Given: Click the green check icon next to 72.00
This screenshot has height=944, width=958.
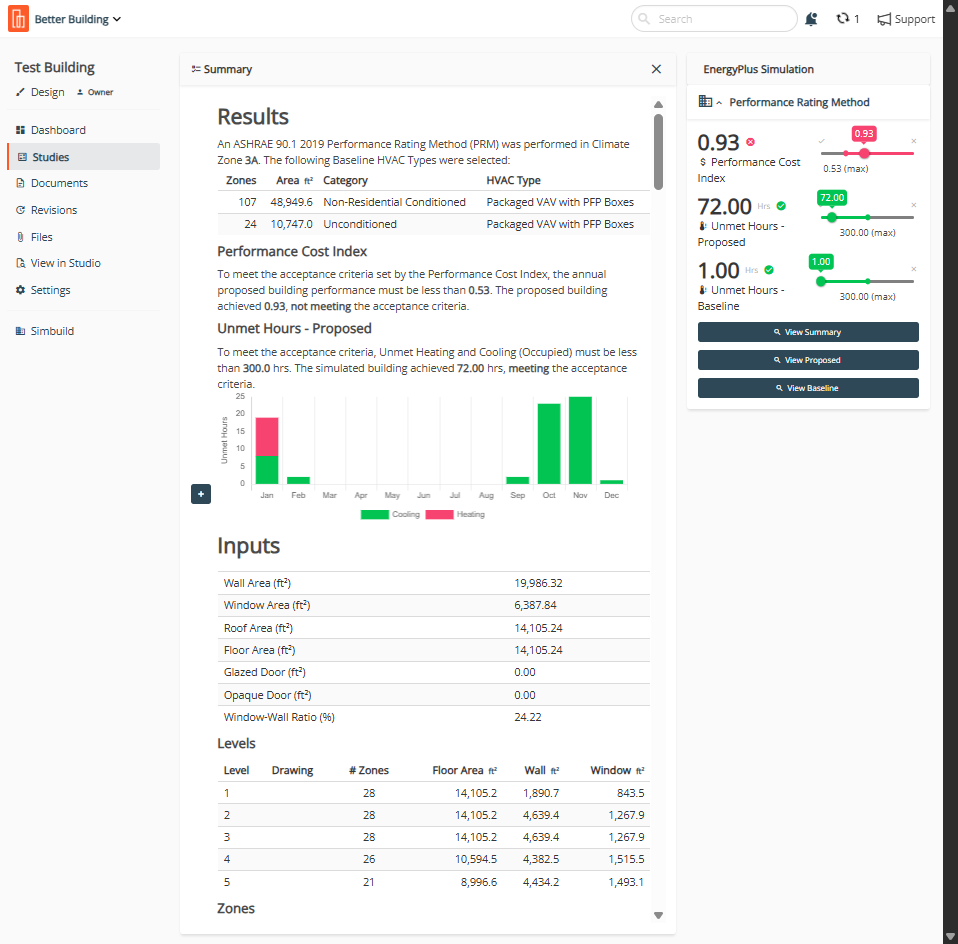Looking at the screenshot, I should (781, 206).
